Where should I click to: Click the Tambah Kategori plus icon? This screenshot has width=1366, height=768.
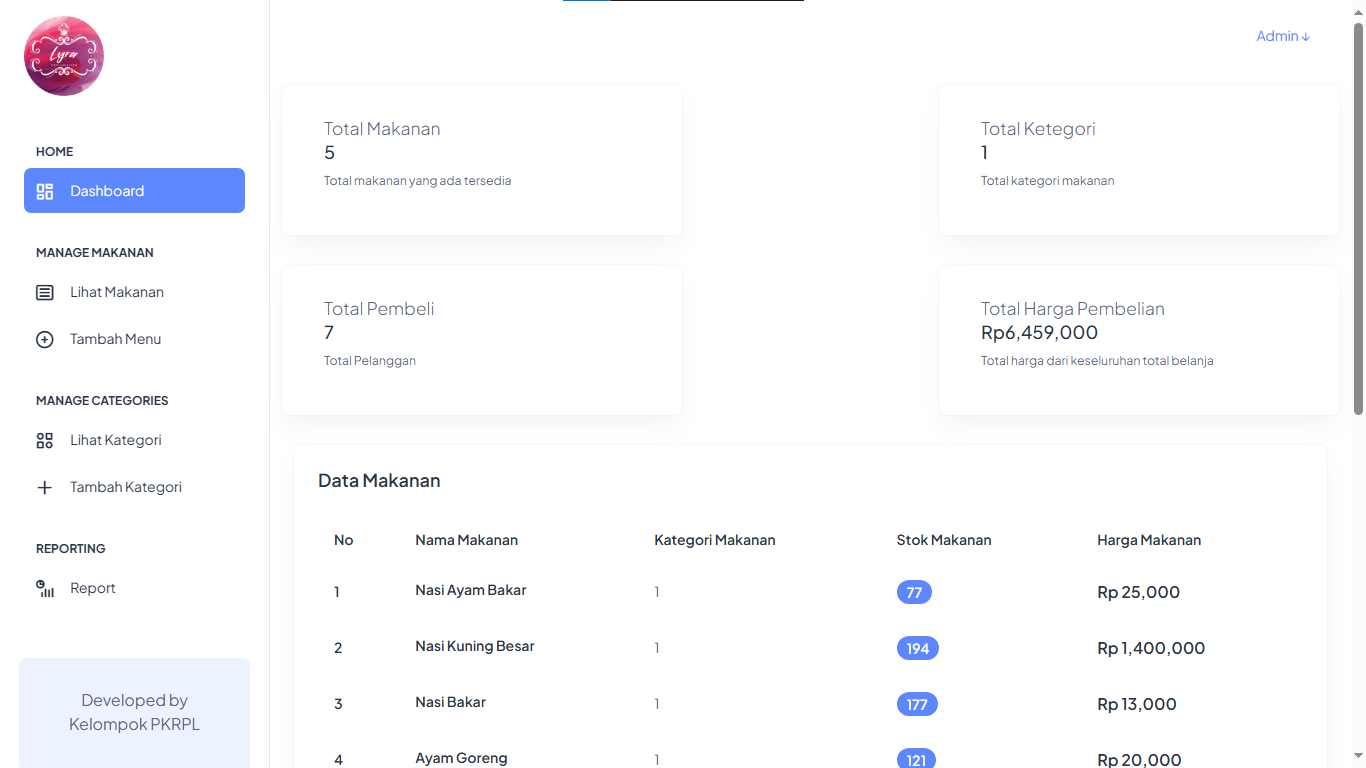pos(45,488)
